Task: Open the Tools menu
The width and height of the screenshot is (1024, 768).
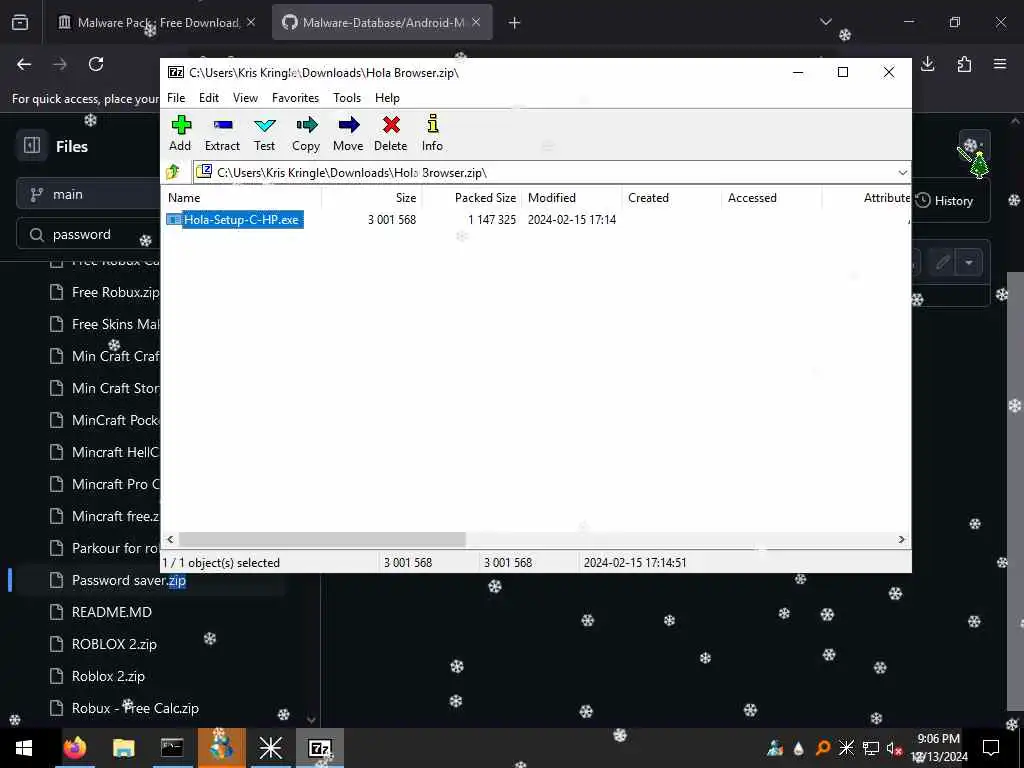Action: [x=347, y=98]
